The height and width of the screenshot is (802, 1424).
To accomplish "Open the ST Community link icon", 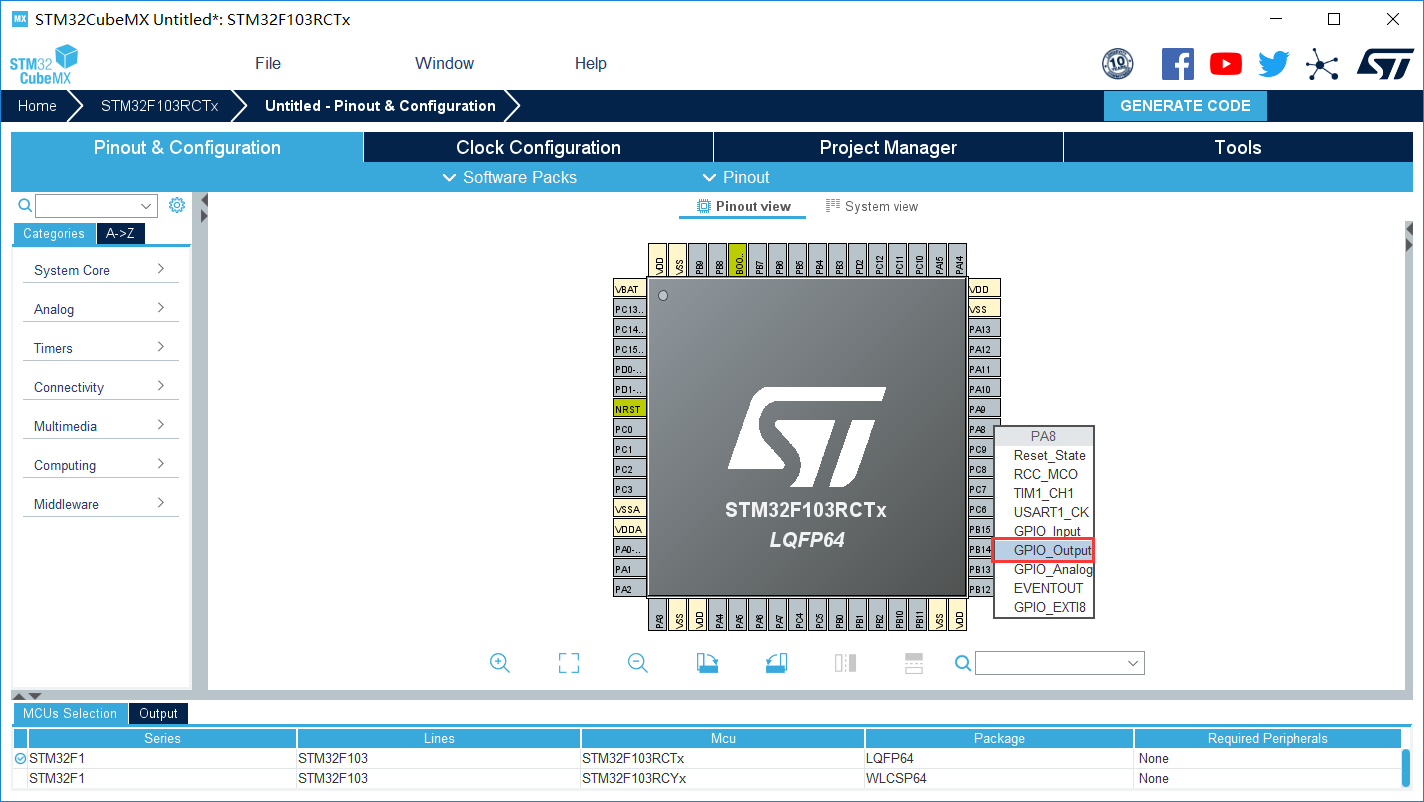I will tap(1322, 63).
